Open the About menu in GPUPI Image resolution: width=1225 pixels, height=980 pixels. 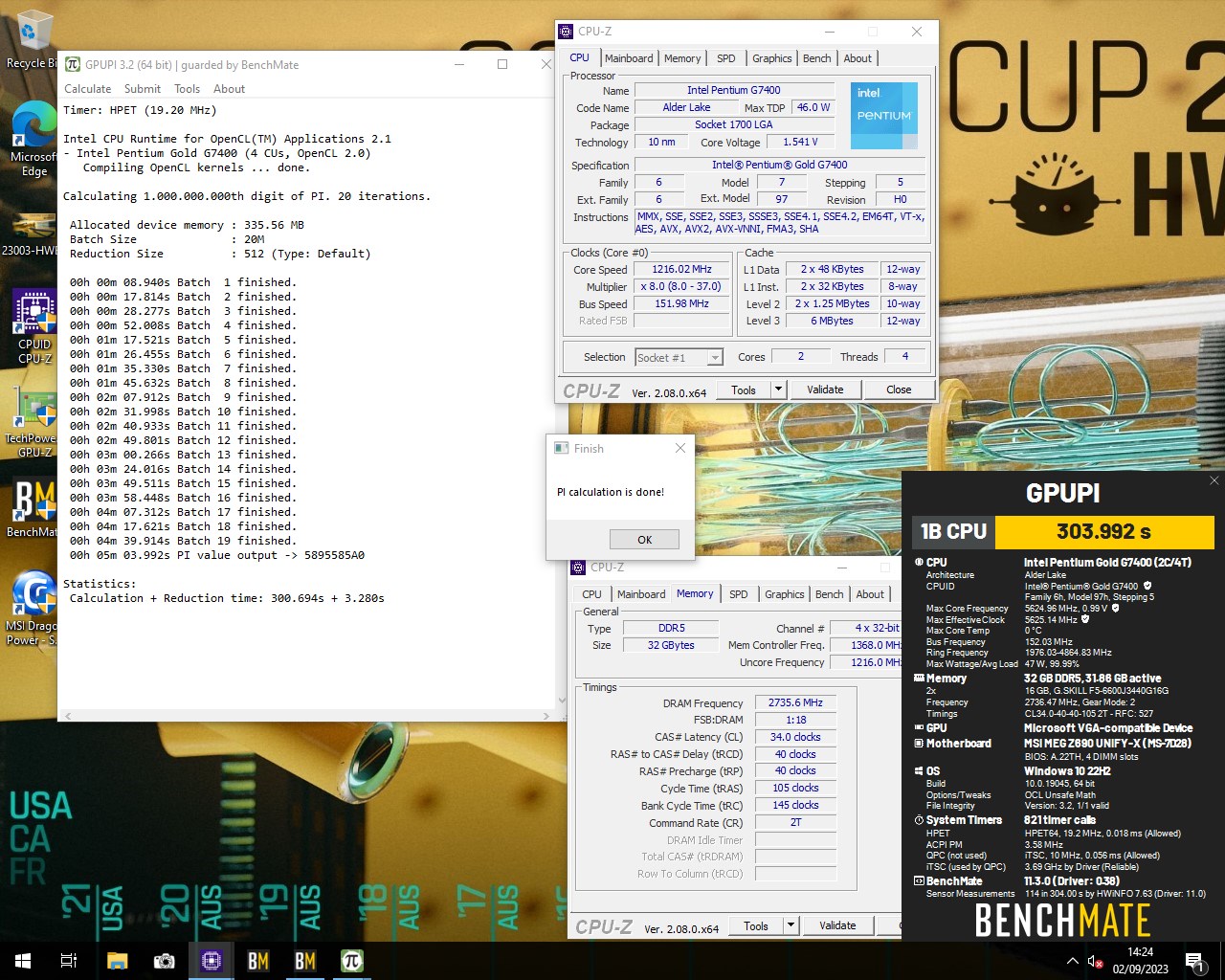(229, 89)
